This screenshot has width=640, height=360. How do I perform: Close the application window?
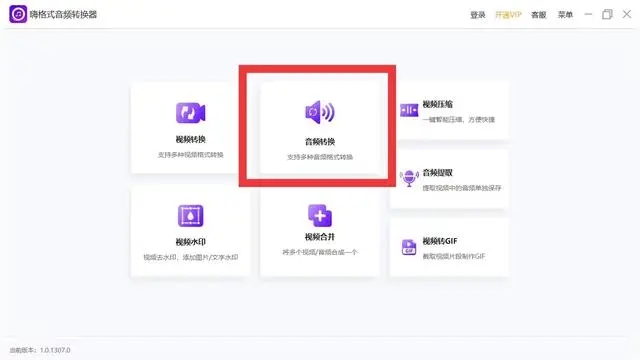click(627, 14)
